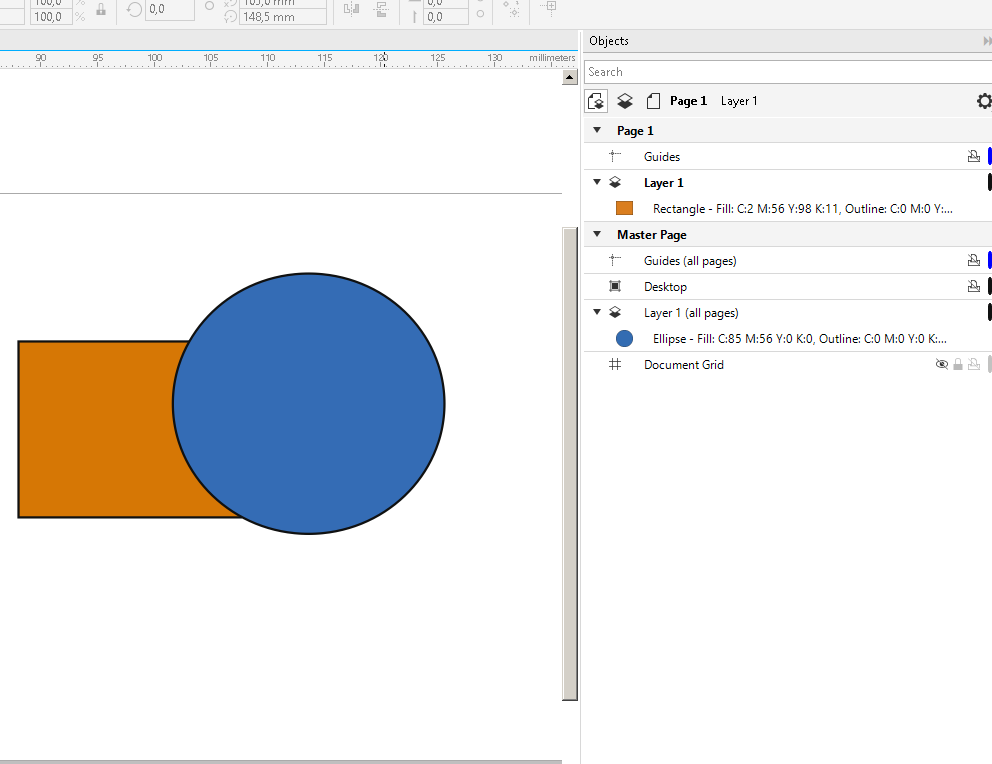The height and width of the screenshot is (764, 992).
Task: Click the page icon beside Page 1 label
Action: click(653, 101)
